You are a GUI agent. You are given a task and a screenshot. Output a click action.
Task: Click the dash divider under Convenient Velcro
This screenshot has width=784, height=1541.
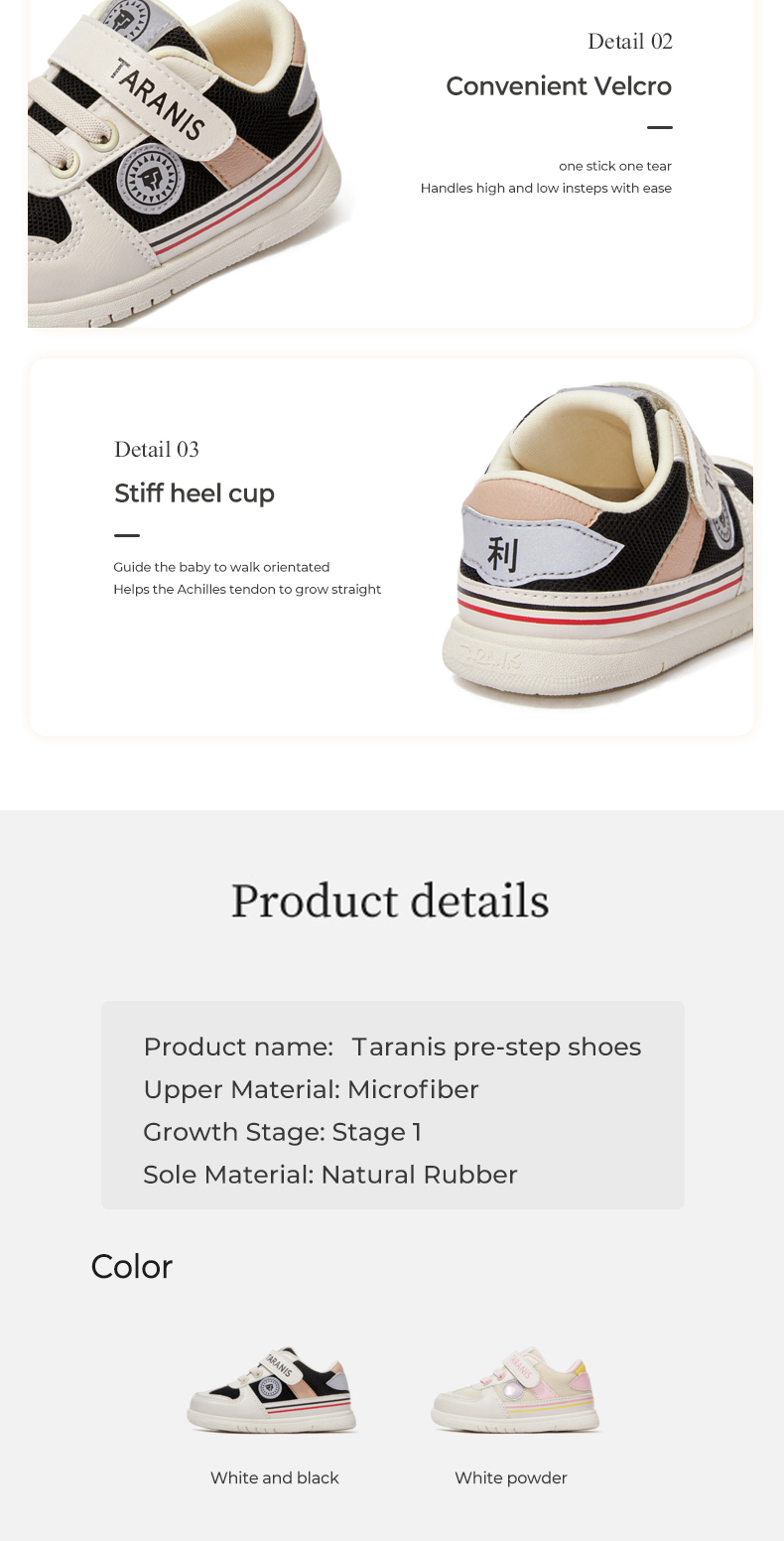click(x=659, y=127)
